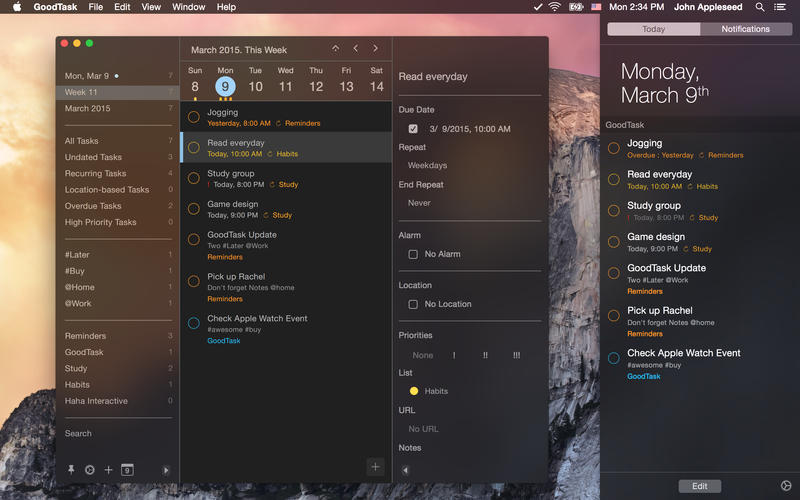
Task: Enable the No Alarm checkbox
Action: pyautogui.click(x=413, y=254)
